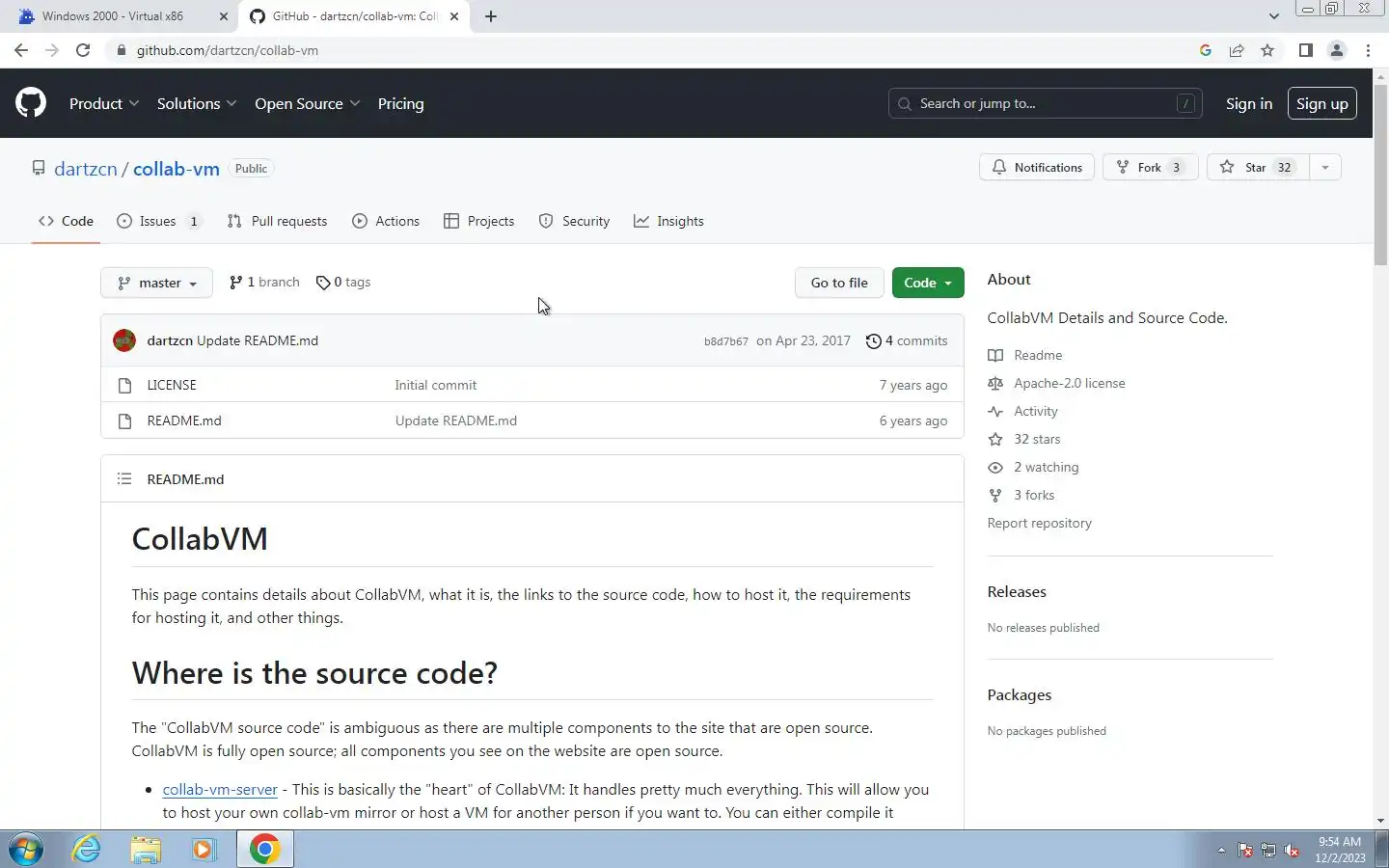Click Report repository link
The image size is (1389, 868).
click(x=1039, y=523)
